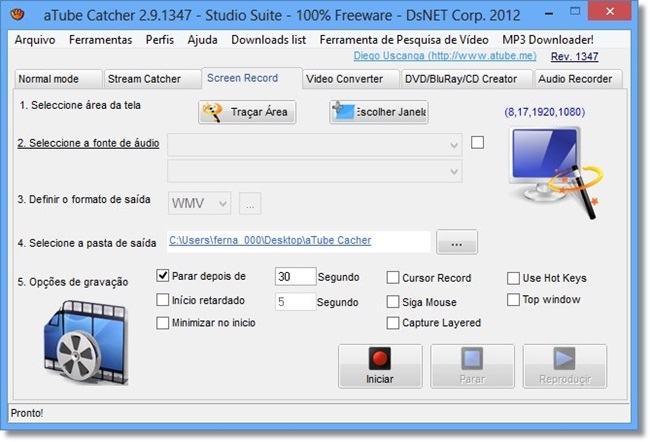Switch to the Video Converter tab

click(x=351, y=79)
